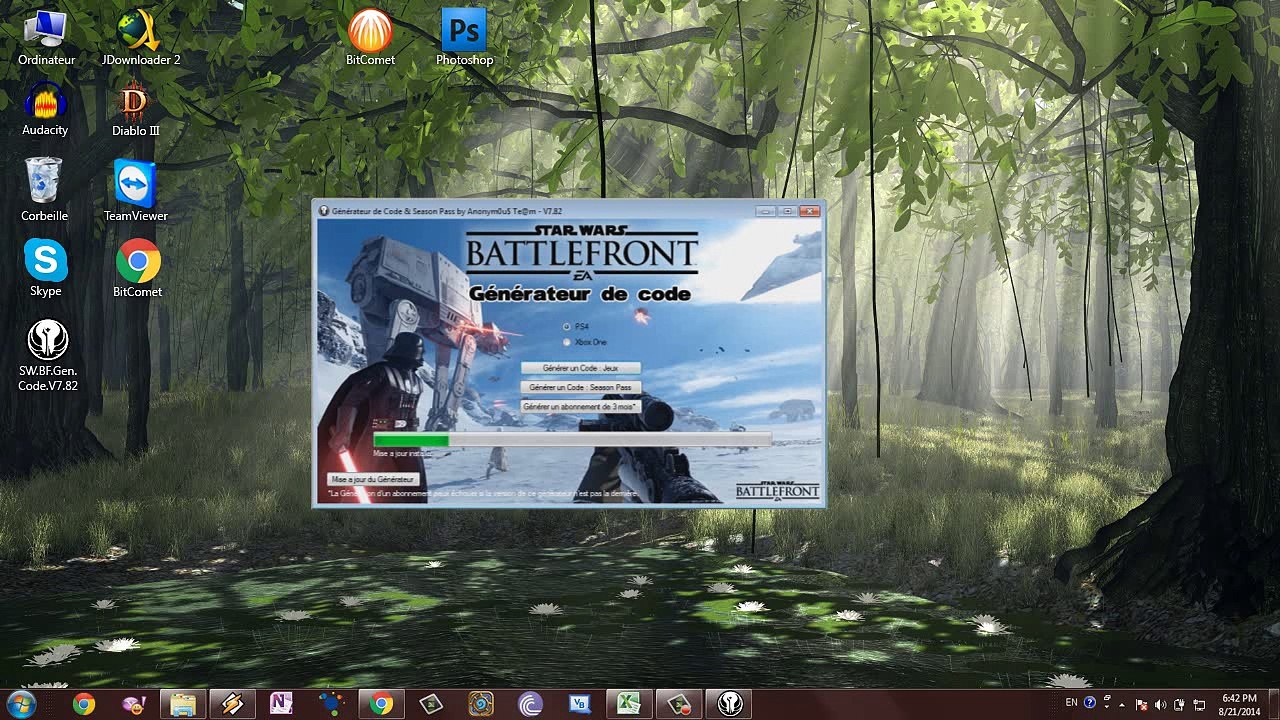This screenshot has width=1280, height=720.
Task: Select the TeamViewer desktop icon
Action: [x=136, y=190]
